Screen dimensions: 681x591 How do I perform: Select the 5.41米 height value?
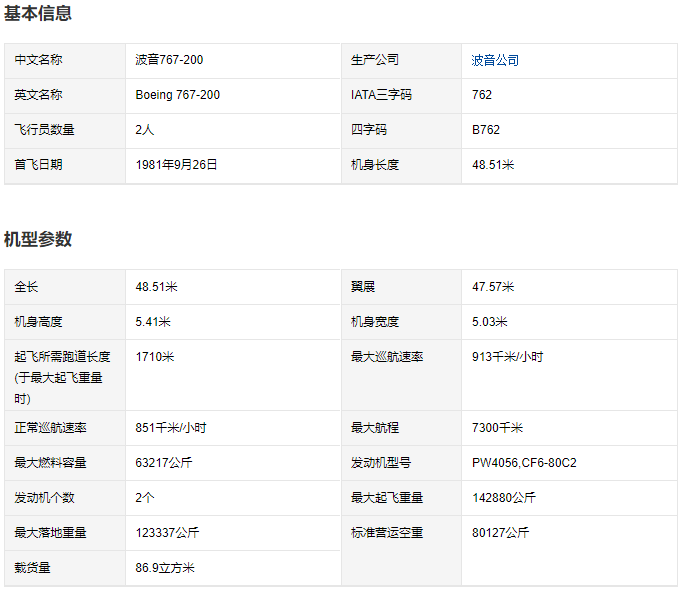(153, 322)
